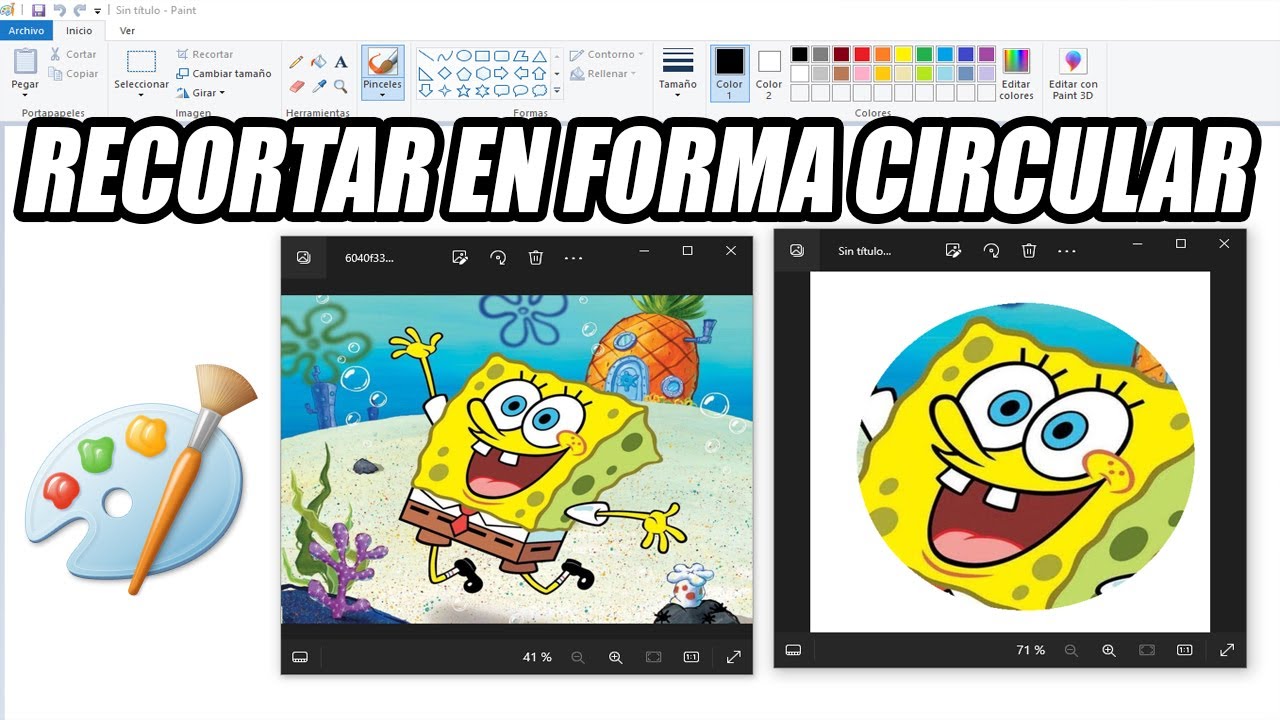Click Editar con Paint 3D
Screen dimensions: 1280x720
[1073, 74]
